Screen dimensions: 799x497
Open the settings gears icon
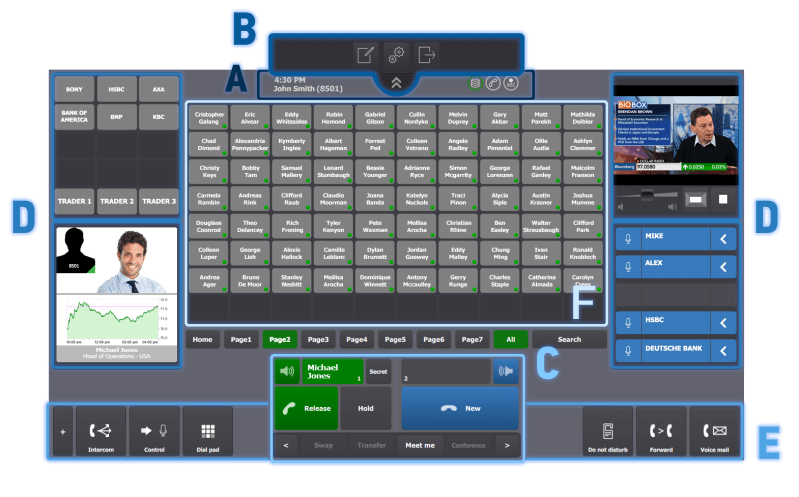coord(396,55)
